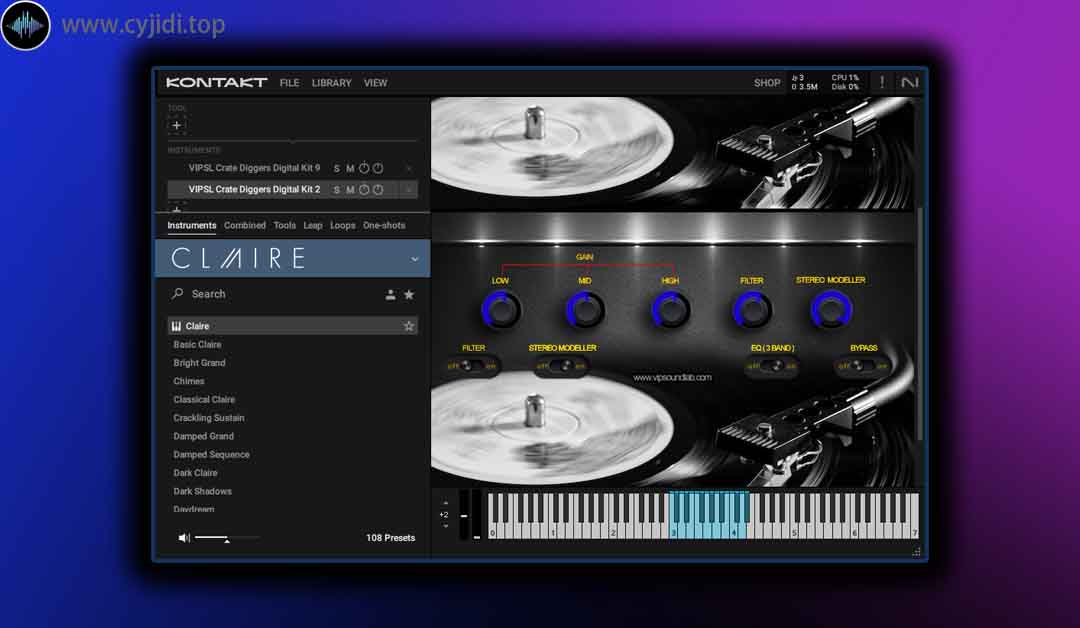The height and width of the screenshot is (628, 1080).
Task: Select the Dark Shadows preset
Action: (x=202, y=492)
